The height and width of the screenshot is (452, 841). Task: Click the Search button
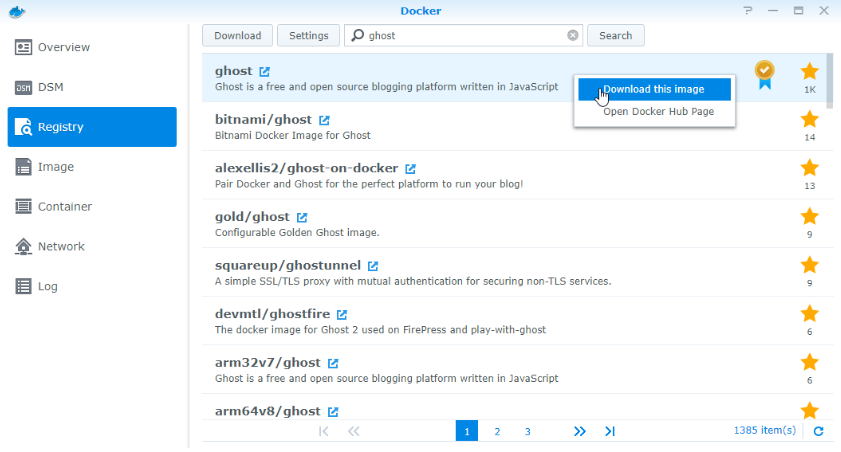point(616,35)
